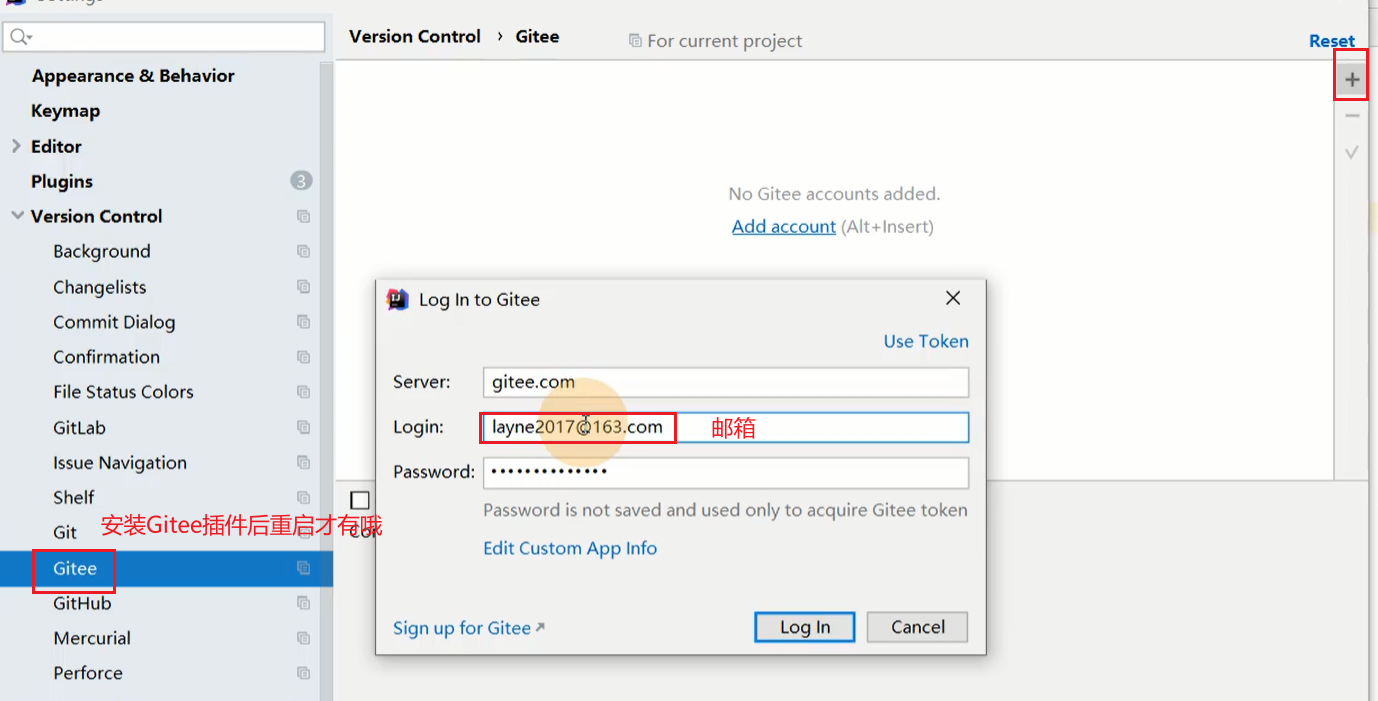The height and width of the screenshot is (701, 1378).
Task: Toggle the checkbox below the accounts list
Action: 360,500
